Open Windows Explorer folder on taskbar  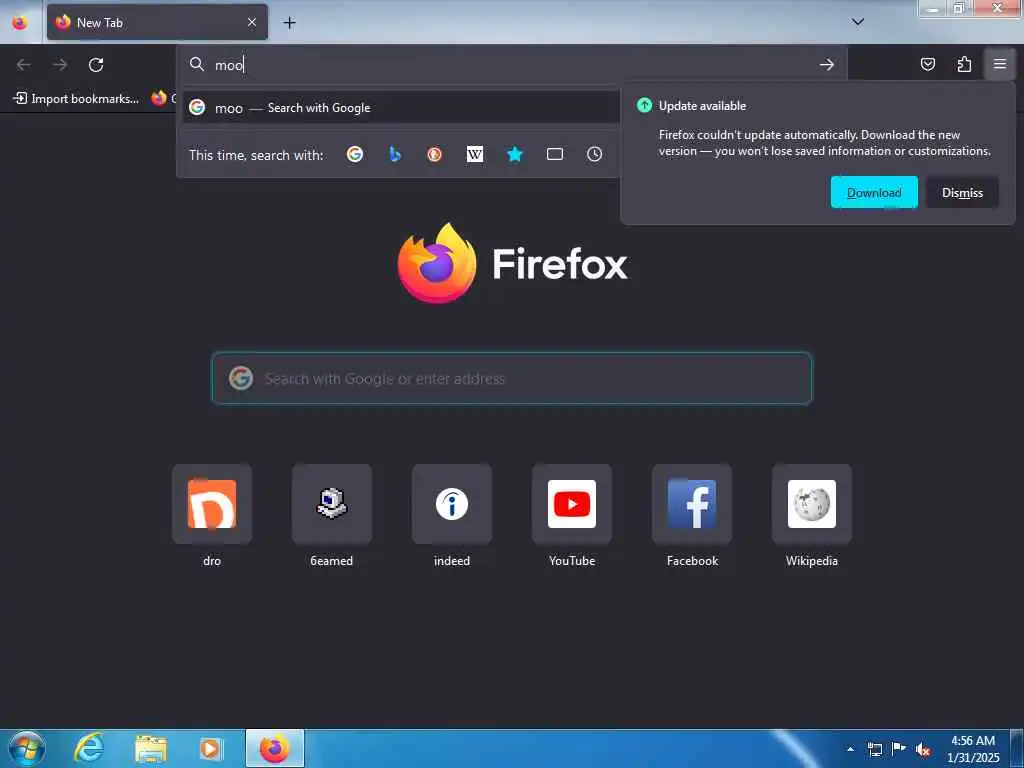(x=151, y=748)
